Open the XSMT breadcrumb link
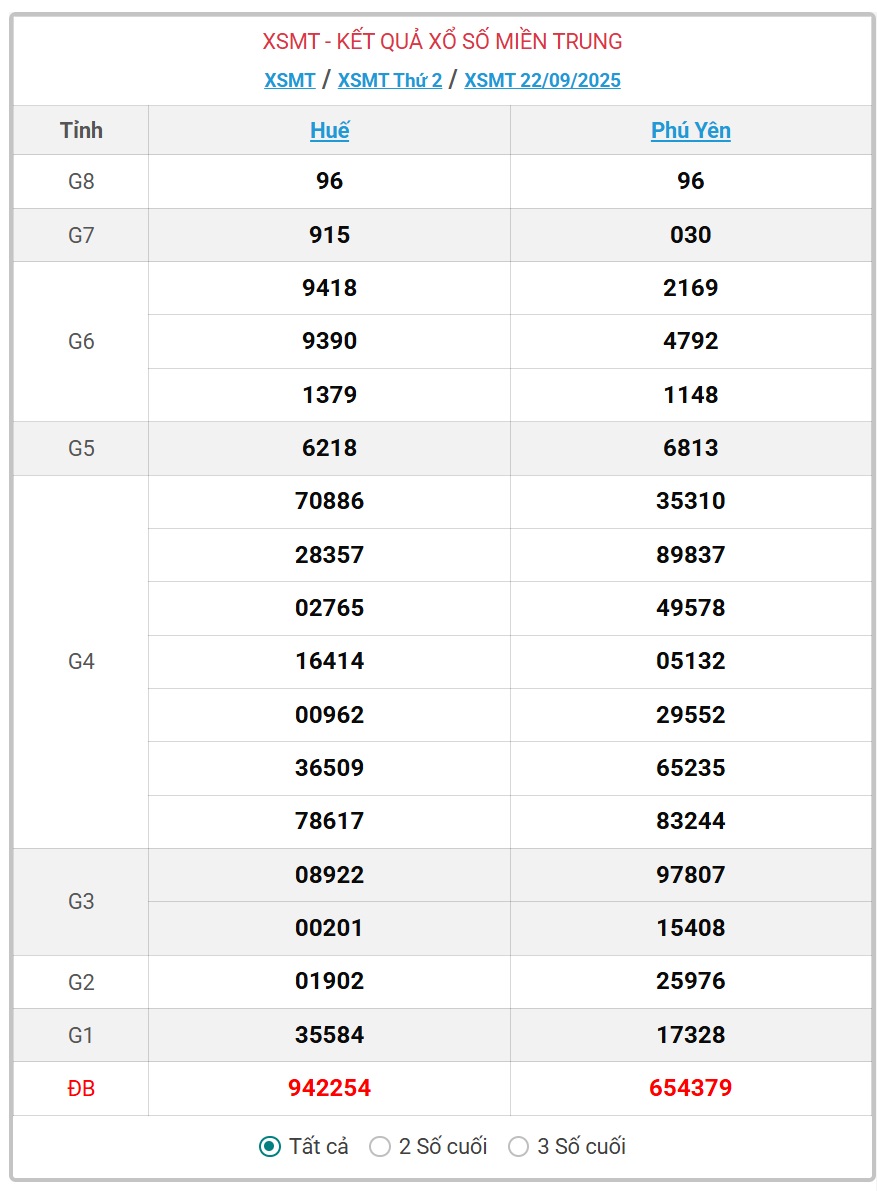The image size is (877, 1191). (x=289, y=81)
